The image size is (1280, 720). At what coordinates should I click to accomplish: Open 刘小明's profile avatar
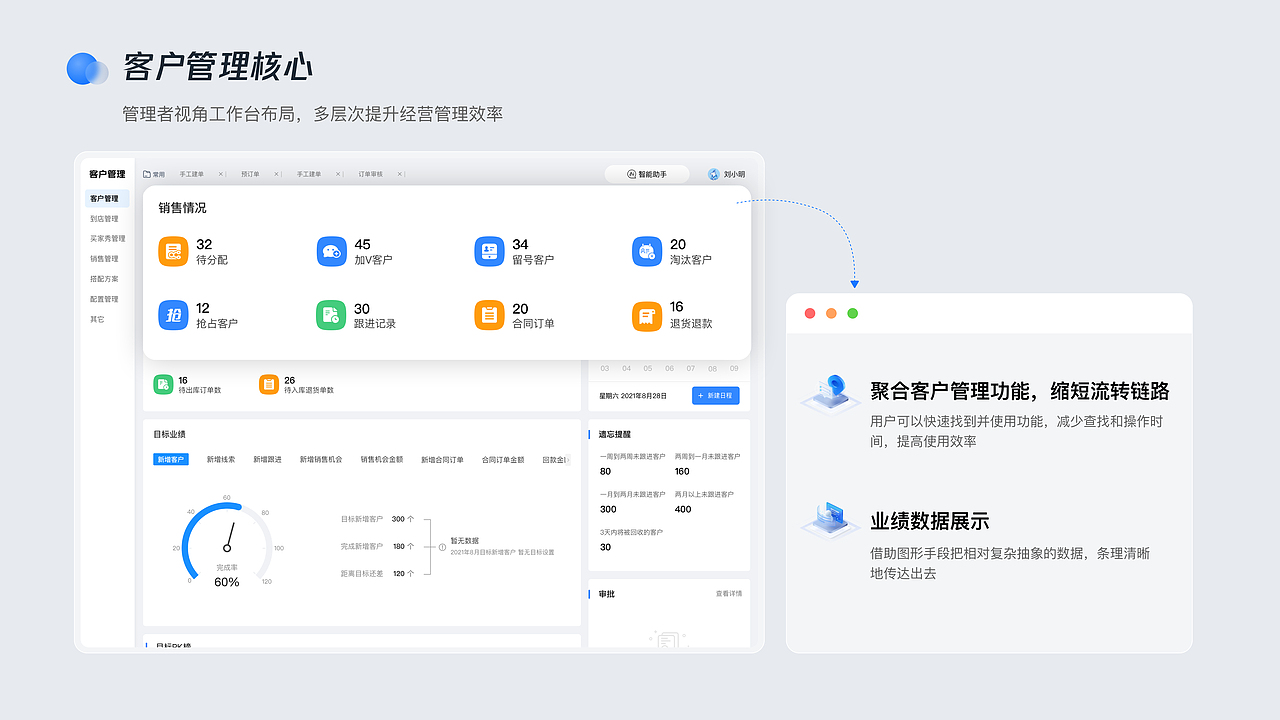(713, 173)
